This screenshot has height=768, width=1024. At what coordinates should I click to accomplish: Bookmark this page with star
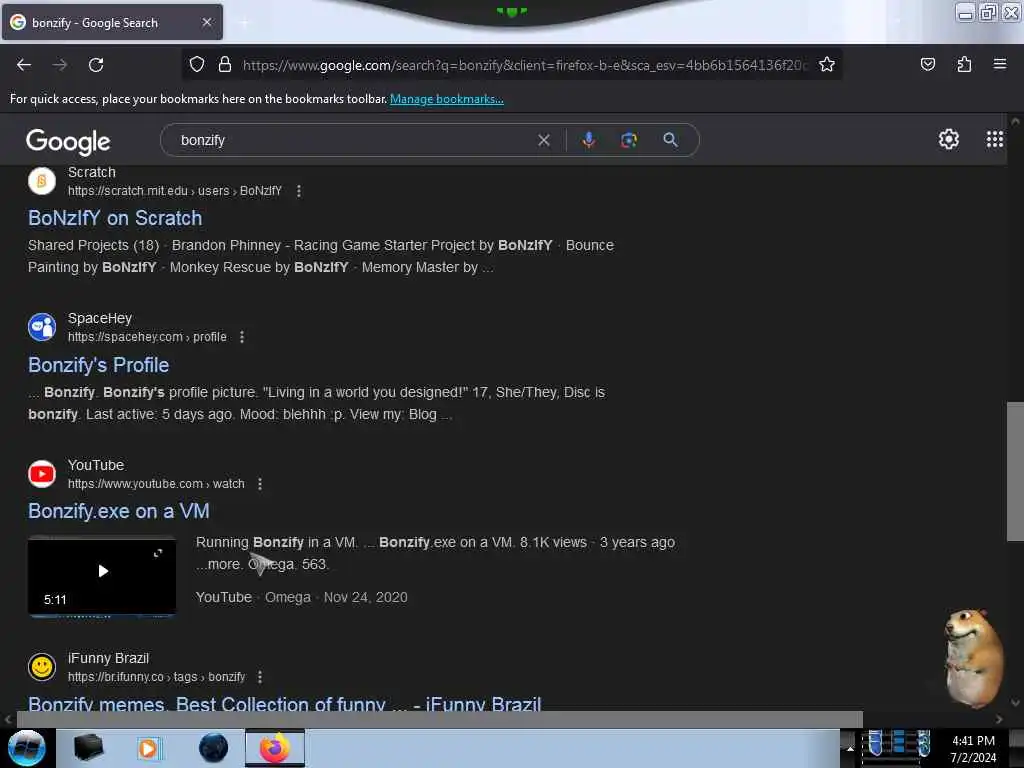click(x=827, y=64)
